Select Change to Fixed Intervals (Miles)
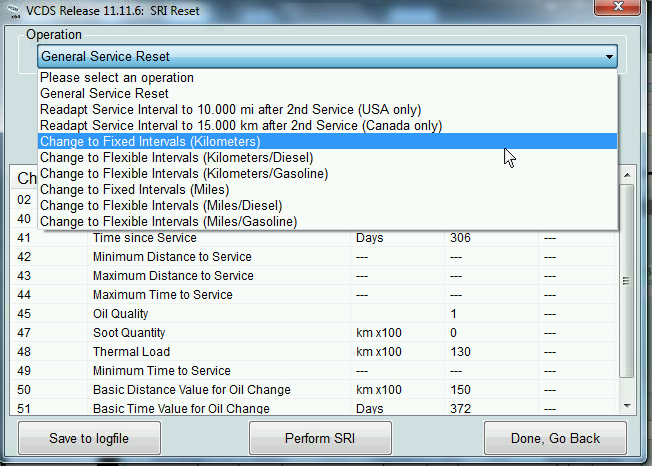Image resolution: width=652 pixels, height=466 pixels. pos(134,190)
